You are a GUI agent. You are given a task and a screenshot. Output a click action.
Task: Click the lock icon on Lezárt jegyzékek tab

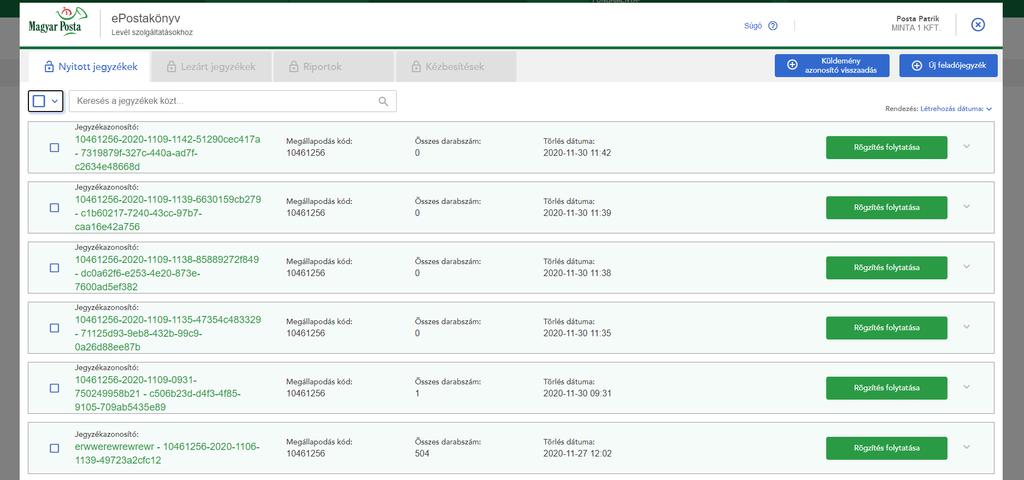172,67
